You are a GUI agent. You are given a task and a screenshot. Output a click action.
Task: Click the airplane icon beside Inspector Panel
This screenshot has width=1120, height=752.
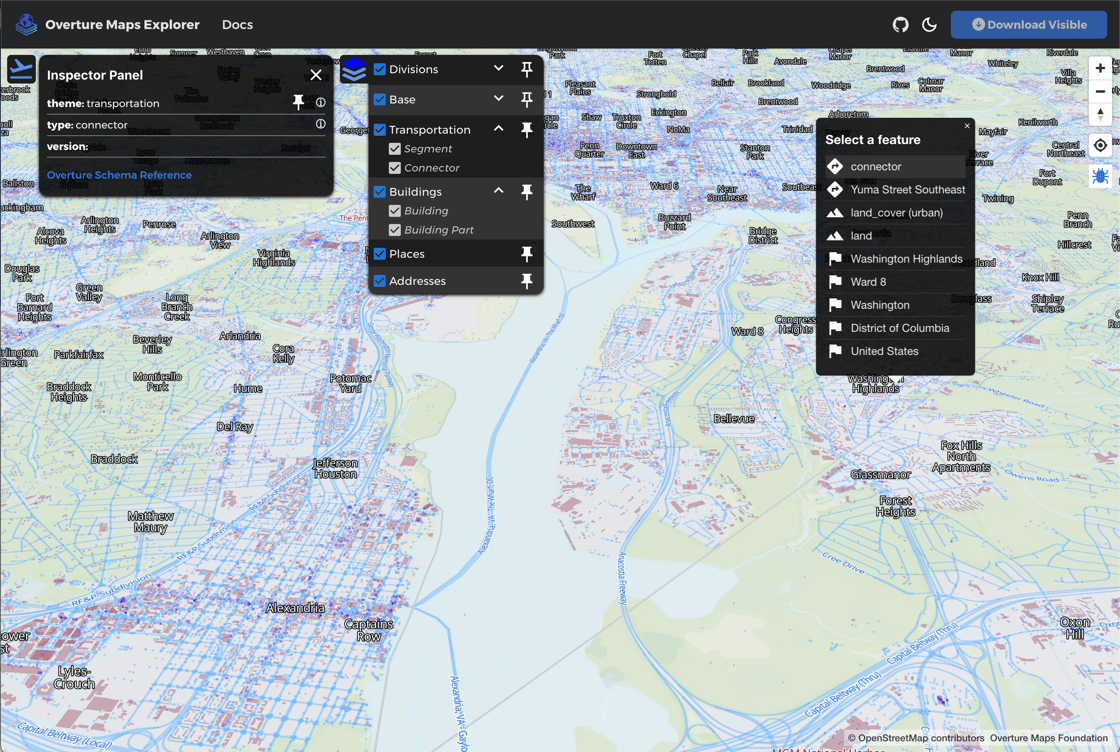[21, 70]
